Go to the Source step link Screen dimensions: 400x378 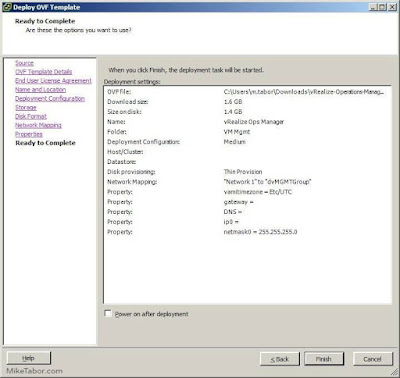coord(24,63)
